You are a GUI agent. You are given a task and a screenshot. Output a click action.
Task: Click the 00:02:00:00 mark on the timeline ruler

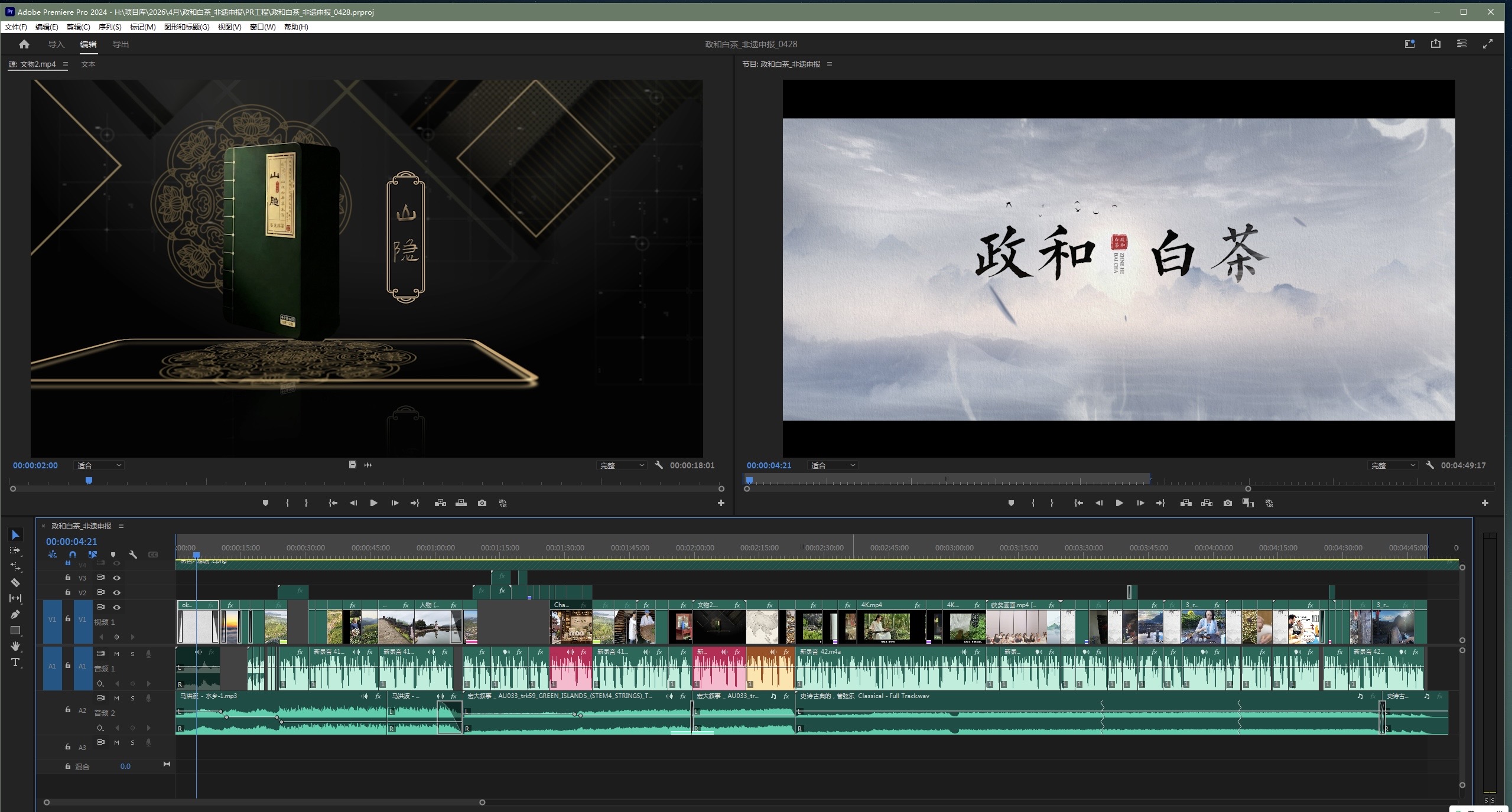[x=695, y=547]
